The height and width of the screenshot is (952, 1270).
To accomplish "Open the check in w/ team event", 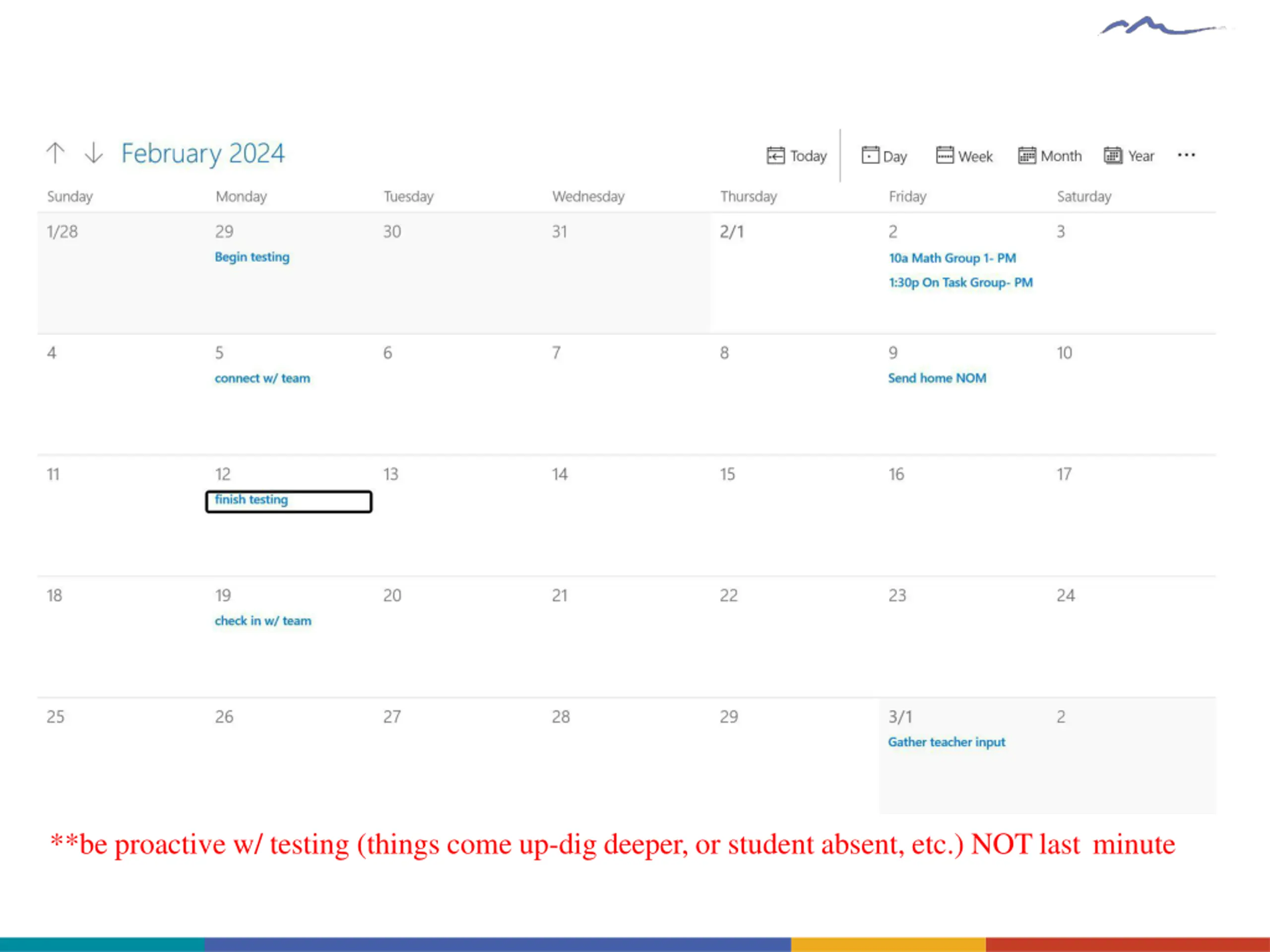I will click(x=263, y=621).
